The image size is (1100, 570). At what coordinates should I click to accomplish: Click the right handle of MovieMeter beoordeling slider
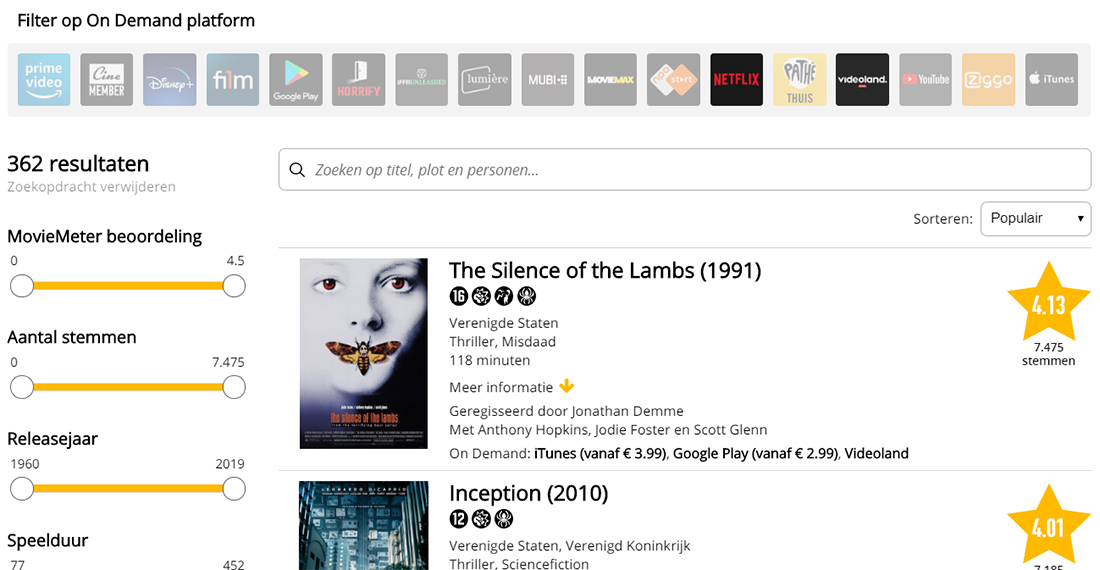click(x=234, y=286)
